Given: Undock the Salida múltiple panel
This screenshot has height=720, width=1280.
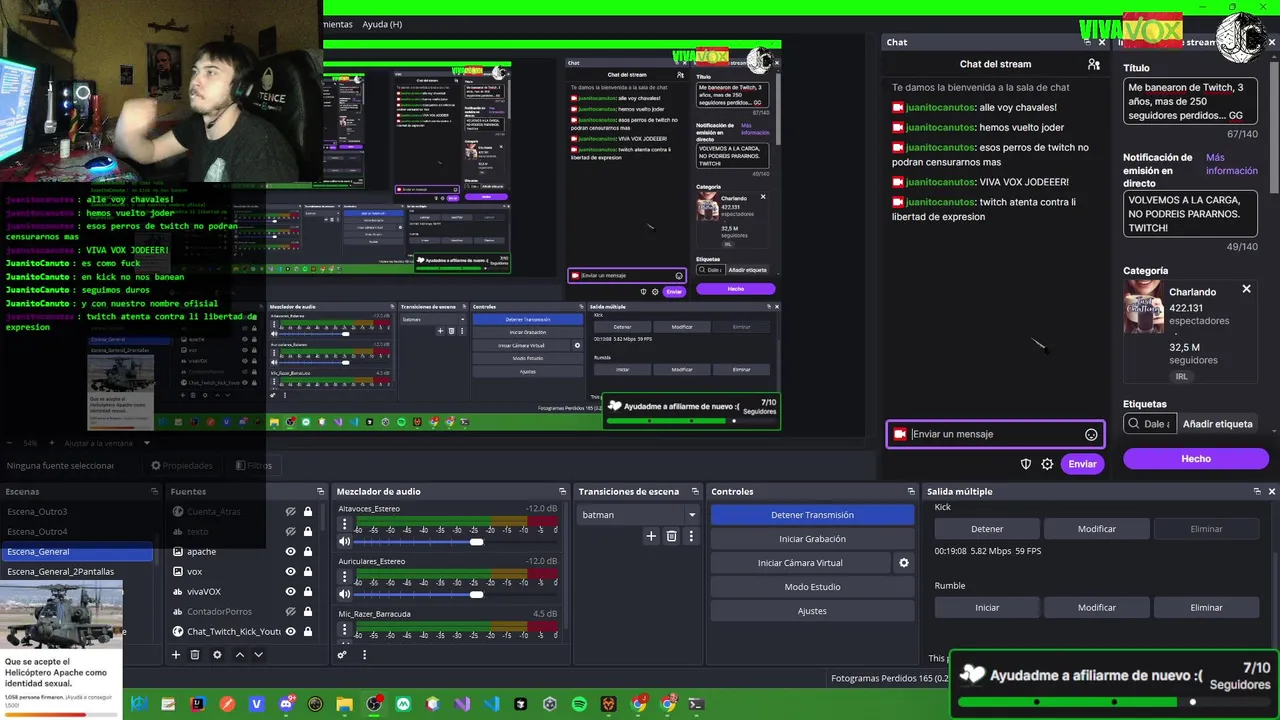Looking at the screenshot, I should coord(1257,492).
